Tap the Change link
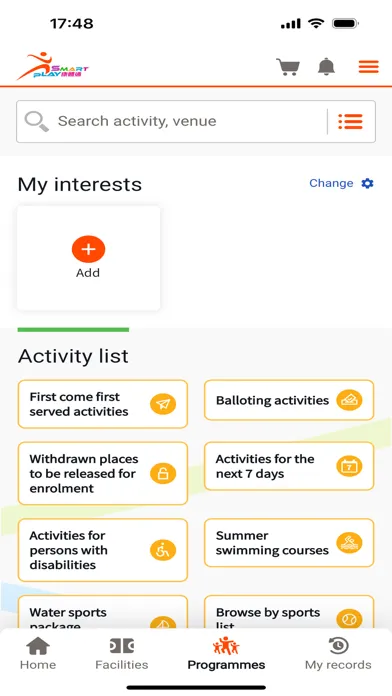 pyautogui.click(x=331, y=183)
